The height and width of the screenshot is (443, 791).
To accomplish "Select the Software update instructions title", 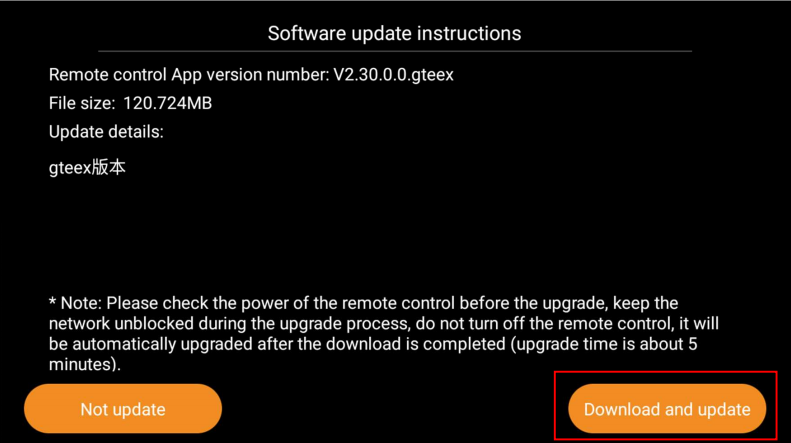I will tap(394, 33).
